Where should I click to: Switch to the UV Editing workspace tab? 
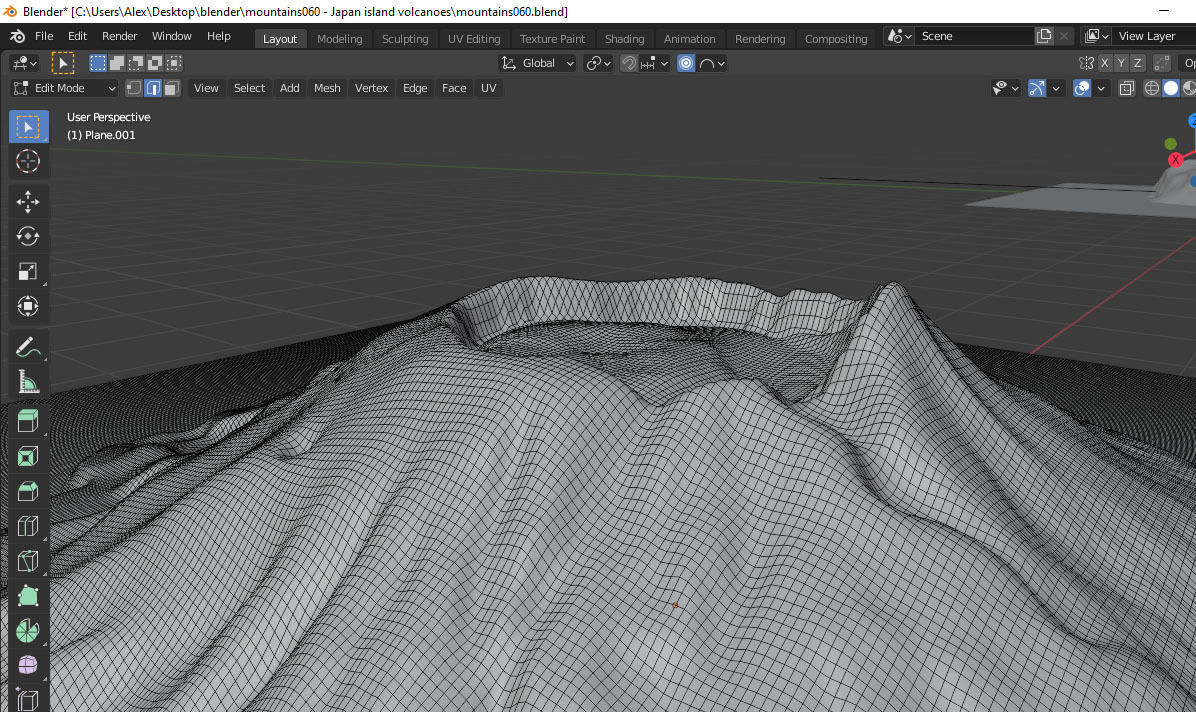[x=474, y=39]
